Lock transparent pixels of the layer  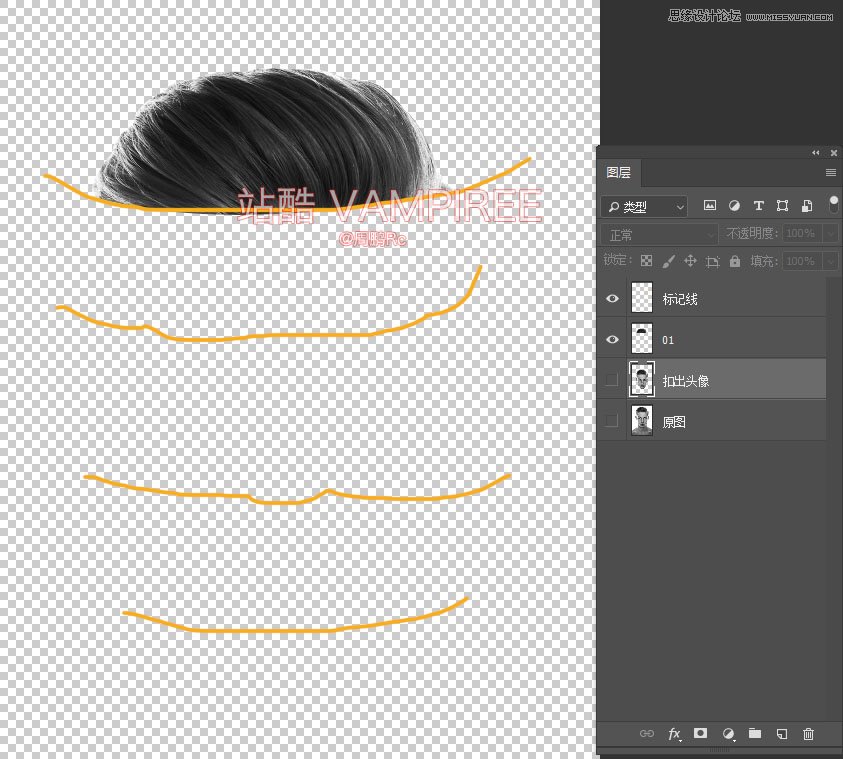click(646, 261)
